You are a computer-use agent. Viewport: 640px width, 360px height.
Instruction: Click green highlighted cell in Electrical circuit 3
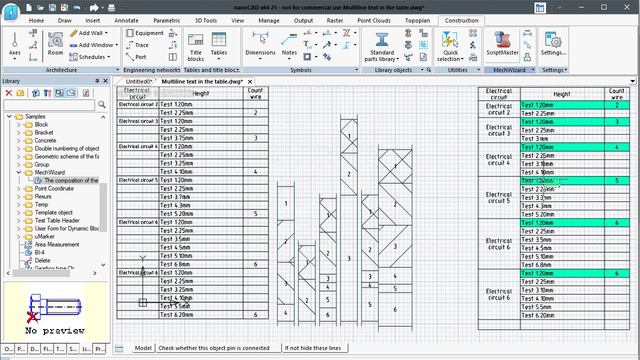562,122
